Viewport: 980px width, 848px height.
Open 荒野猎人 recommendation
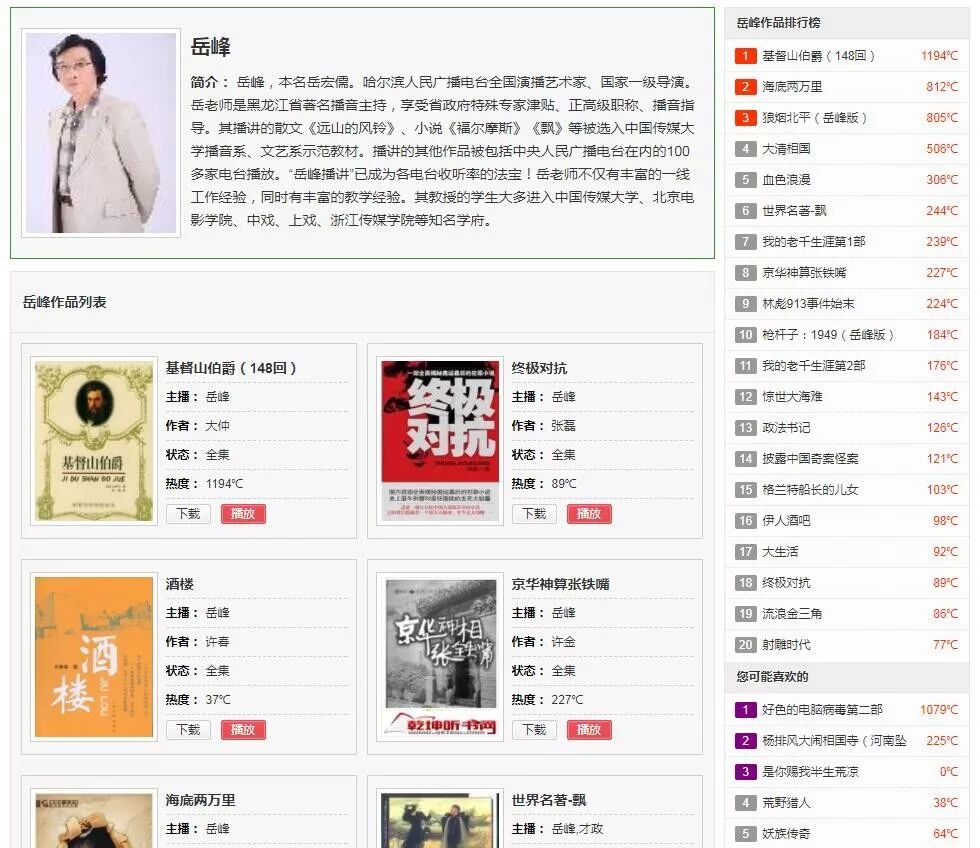click(786, 803)
